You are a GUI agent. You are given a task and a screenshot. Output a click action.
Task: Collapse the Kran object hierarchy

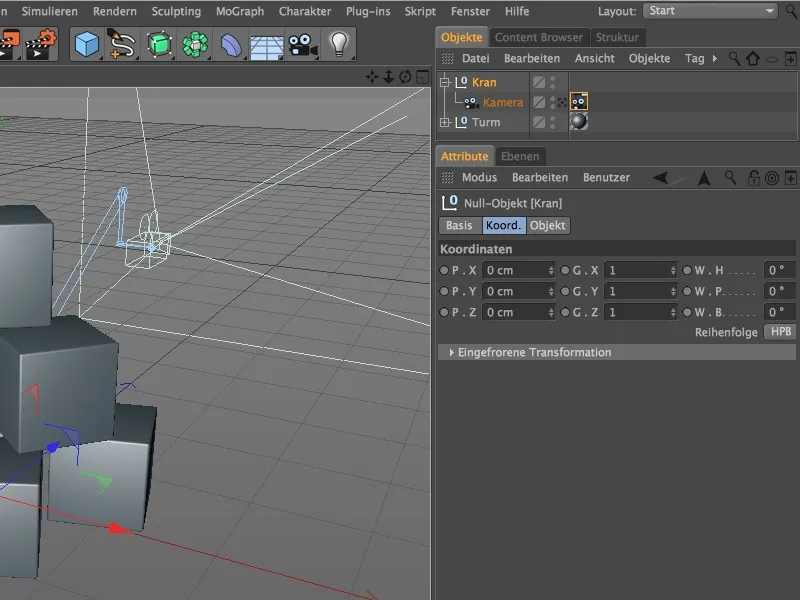pos(445,82)
